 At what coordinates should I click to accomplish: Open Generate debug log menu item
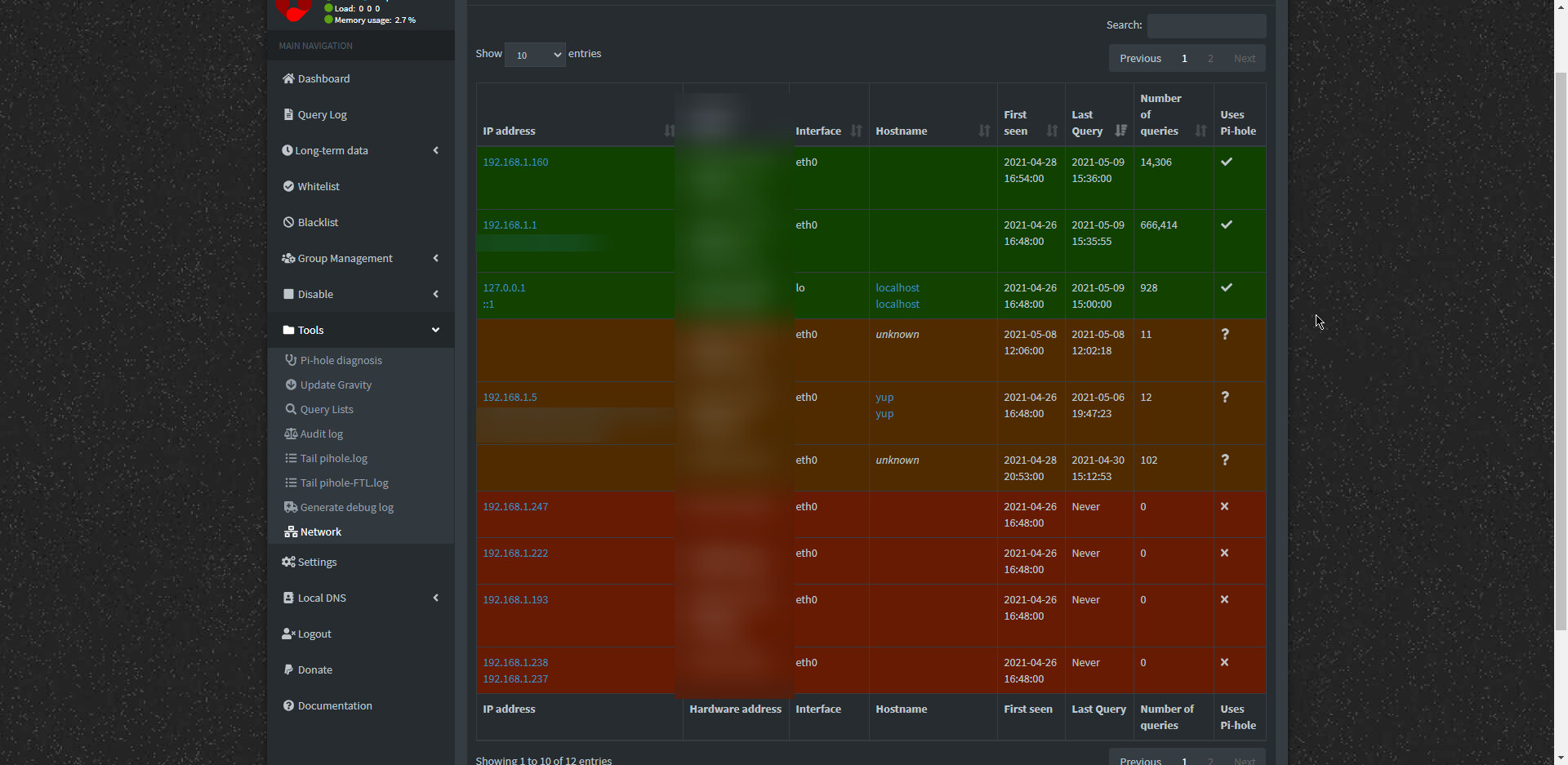pos(361,507)
